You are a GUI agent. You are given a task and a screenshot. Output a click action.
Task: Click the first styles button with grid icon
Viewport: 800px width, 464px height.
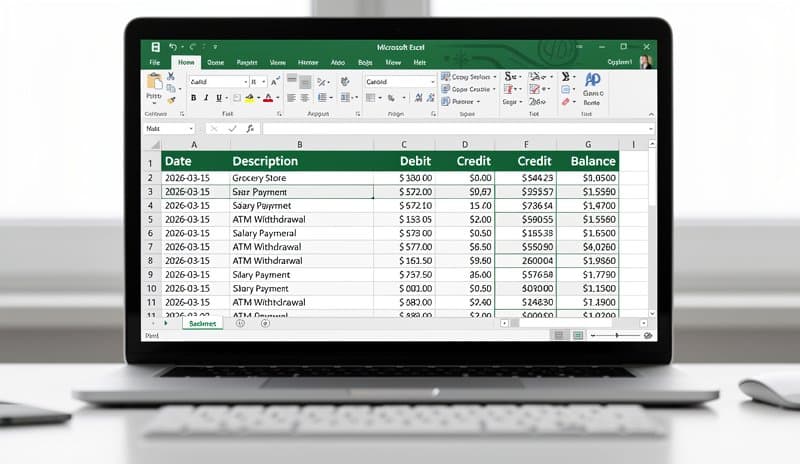click(x=468, y=77)
